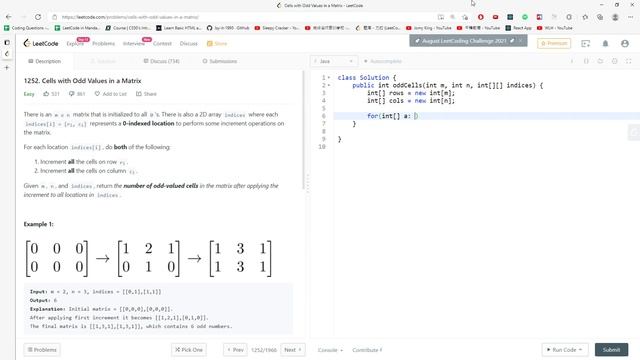Switch to the Description tab

[x=45, y=61]
